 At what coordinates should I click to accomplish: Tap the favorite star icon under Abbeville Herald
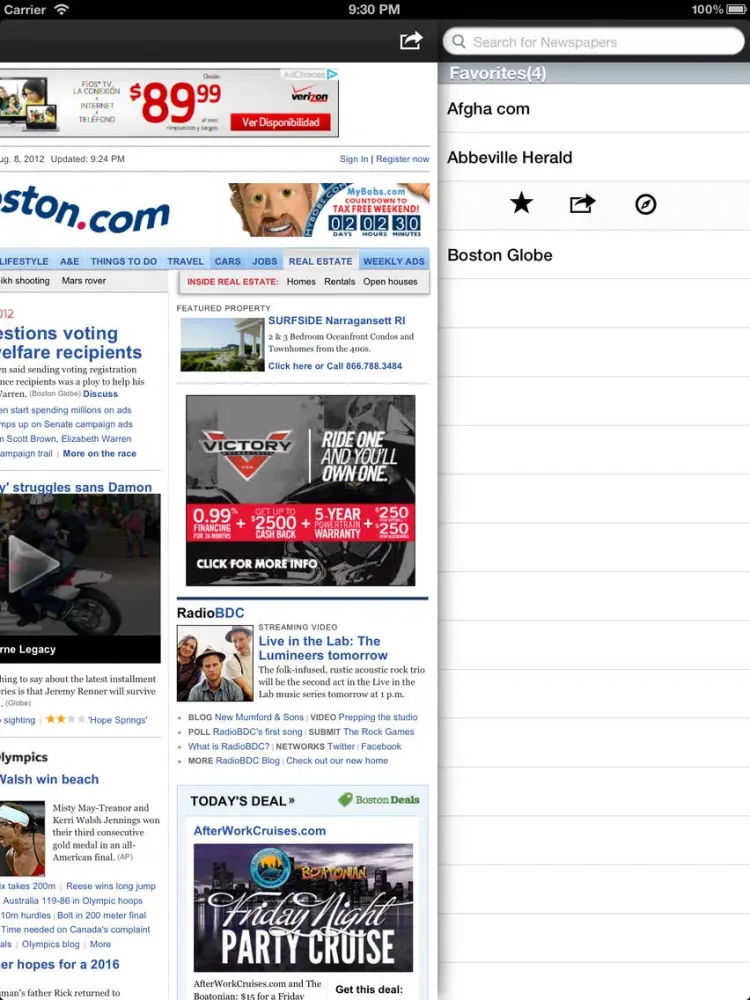pos(521,203)
